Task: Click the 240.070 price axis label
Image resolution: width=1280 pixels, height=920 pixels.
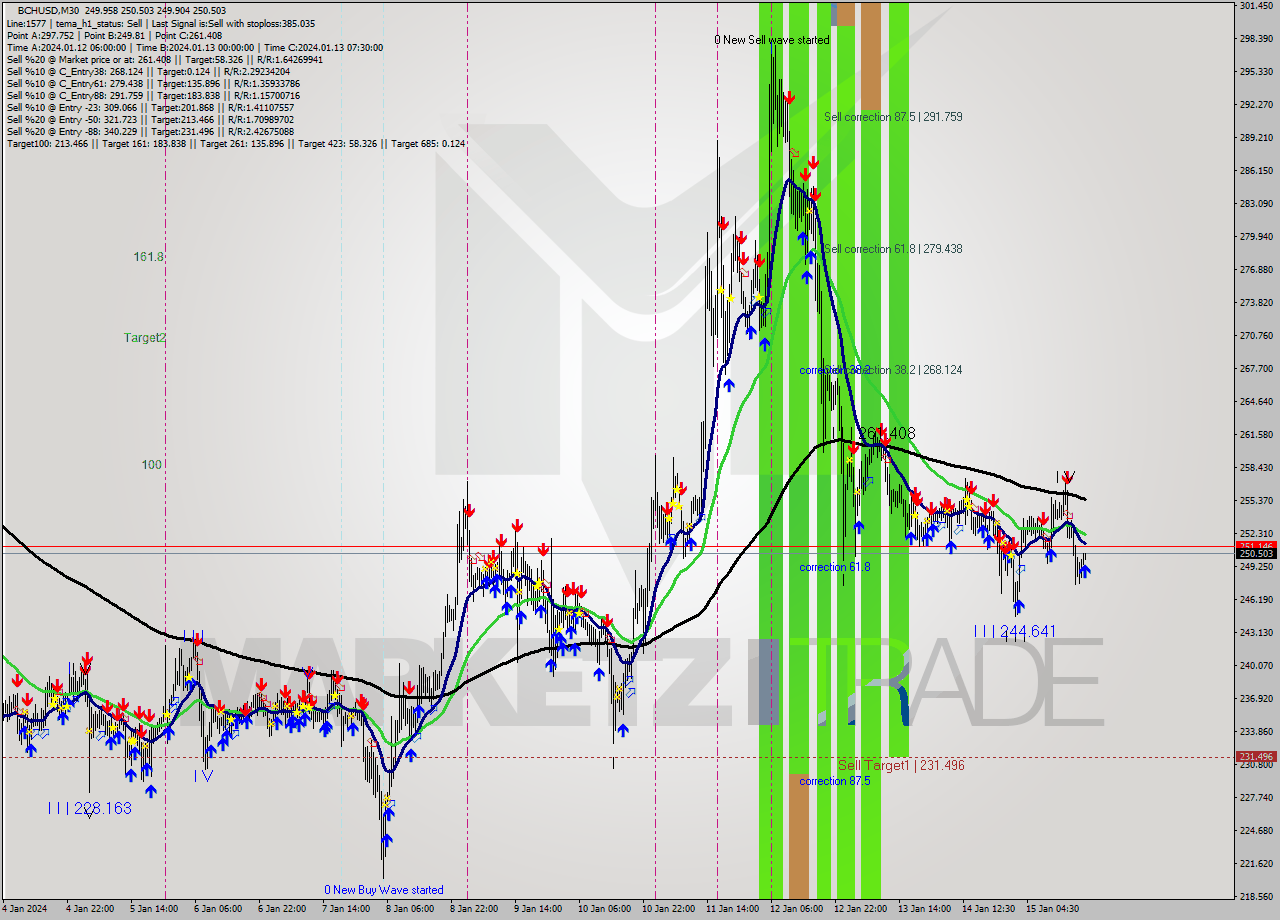Action: click(1255, 666)
